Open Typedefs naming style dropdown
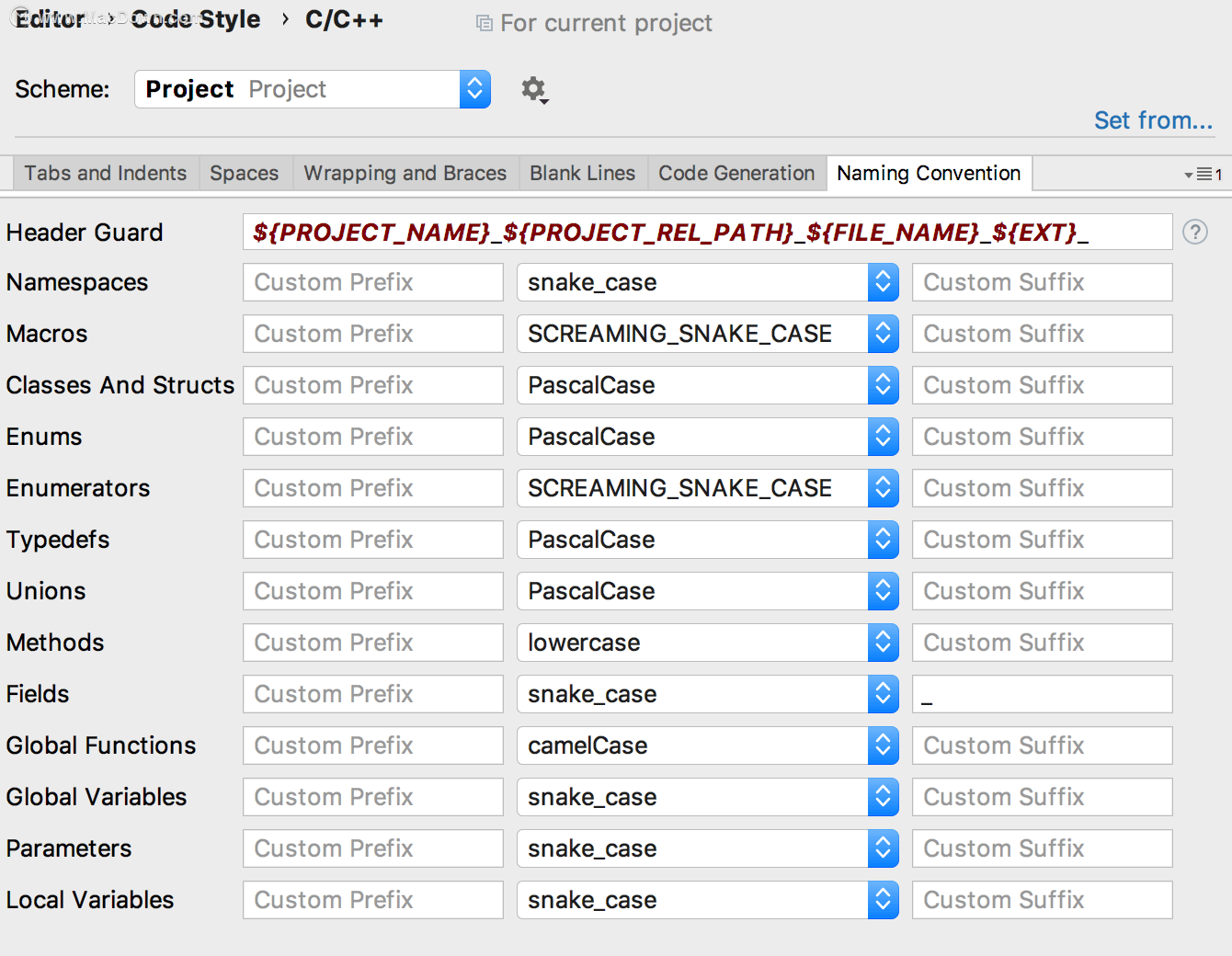 point(708,540)
